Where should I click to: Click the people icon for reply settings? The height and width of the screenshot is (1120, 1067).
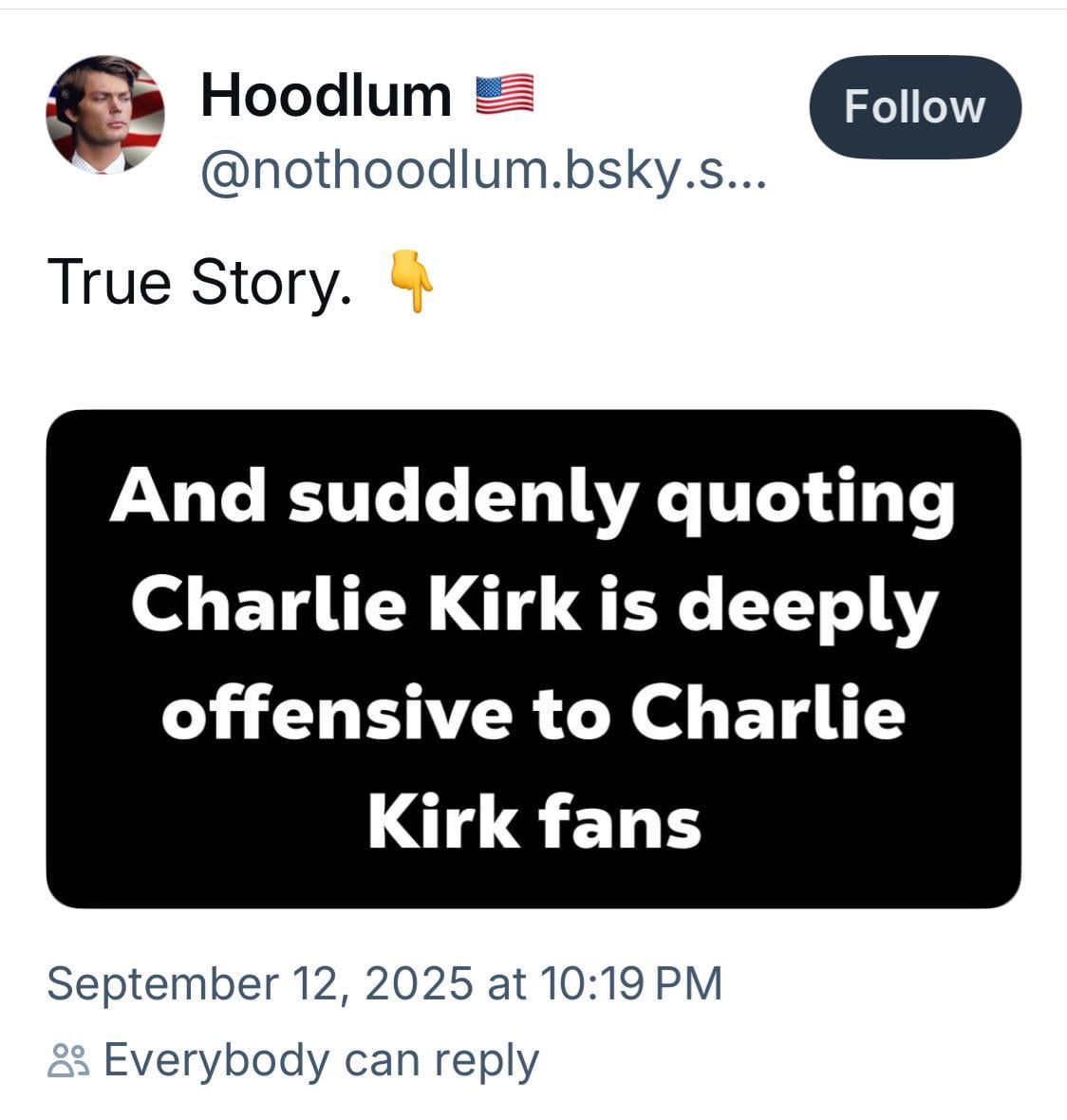click(68, 1060)
